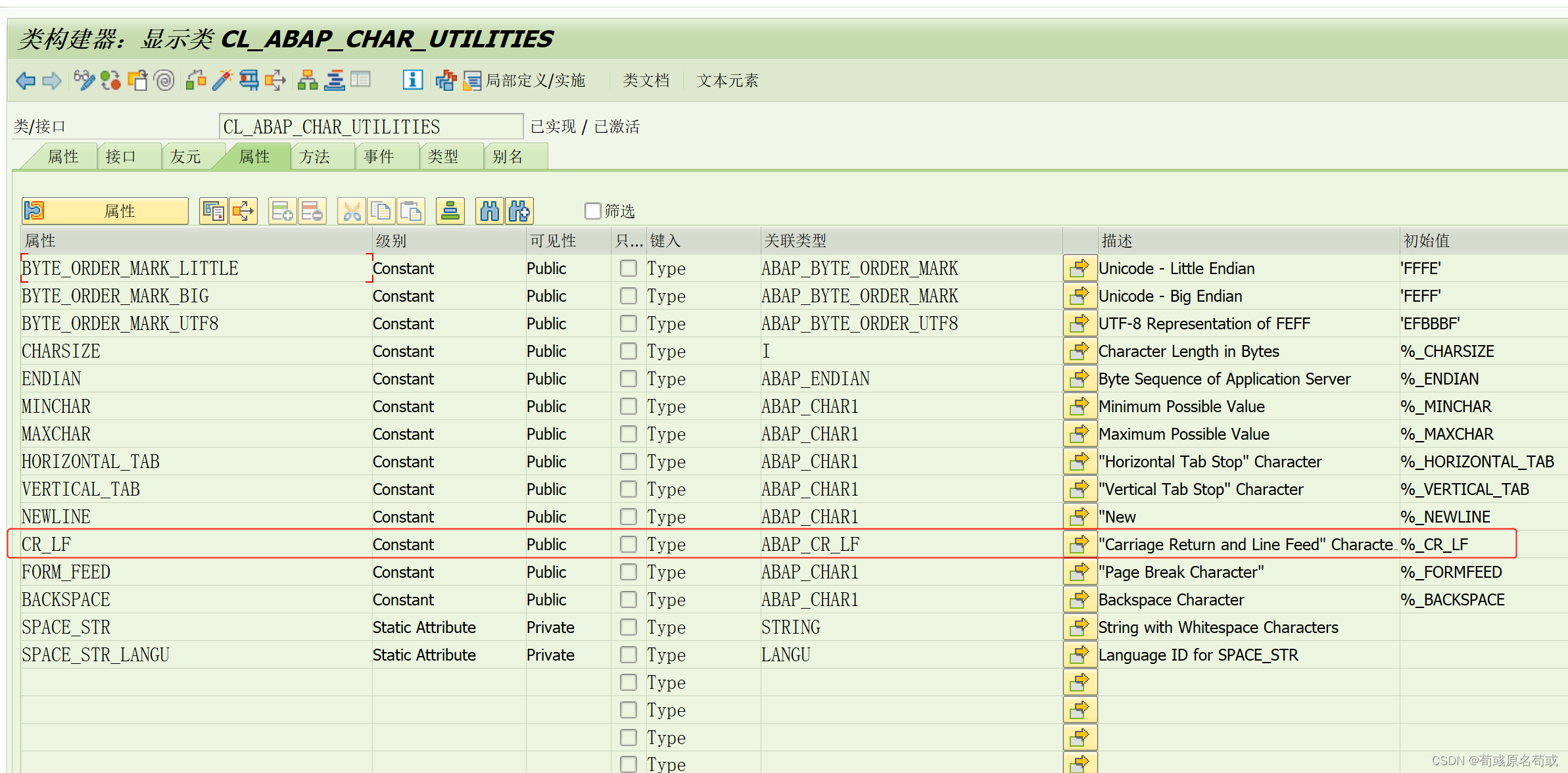Open the blue Information icon

(x=412, y=80)
